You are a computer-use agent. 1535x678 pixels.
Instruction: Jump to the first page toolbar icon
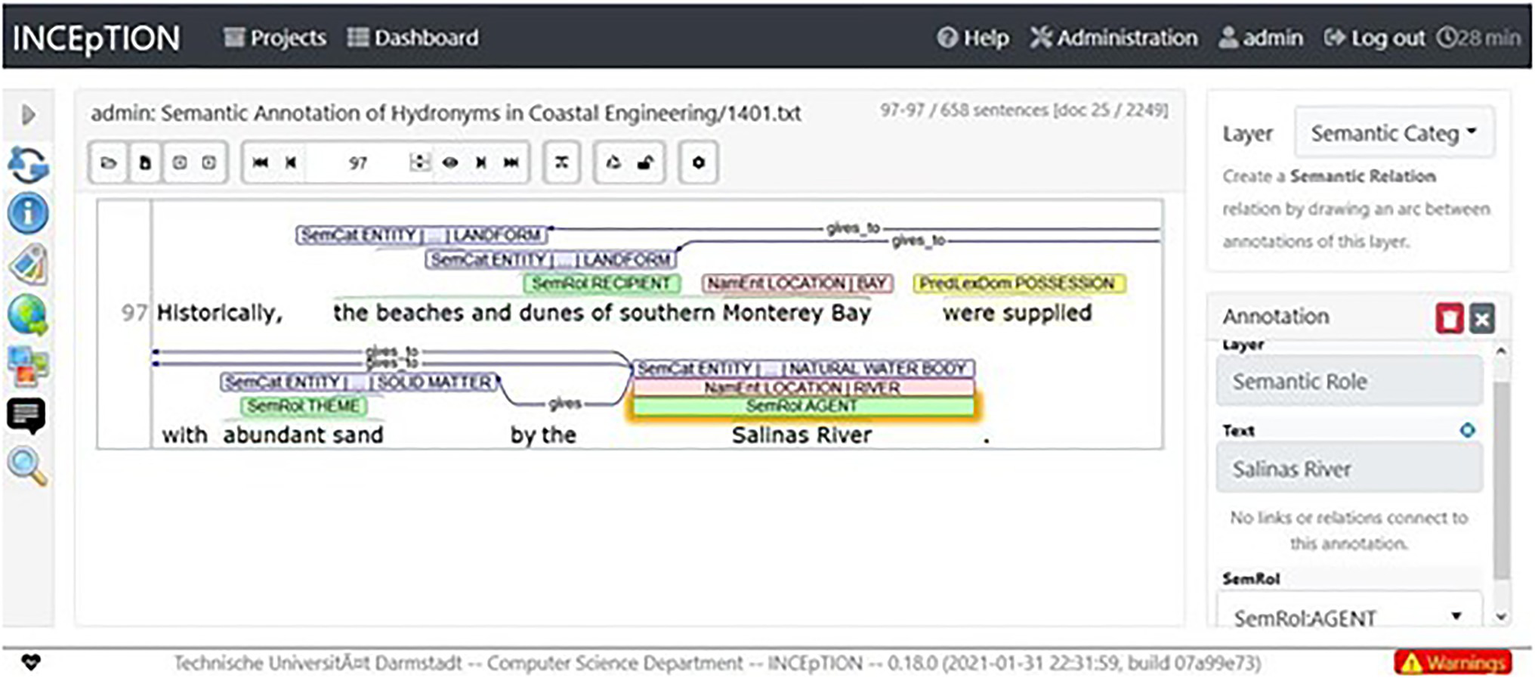tap(261, 163)
